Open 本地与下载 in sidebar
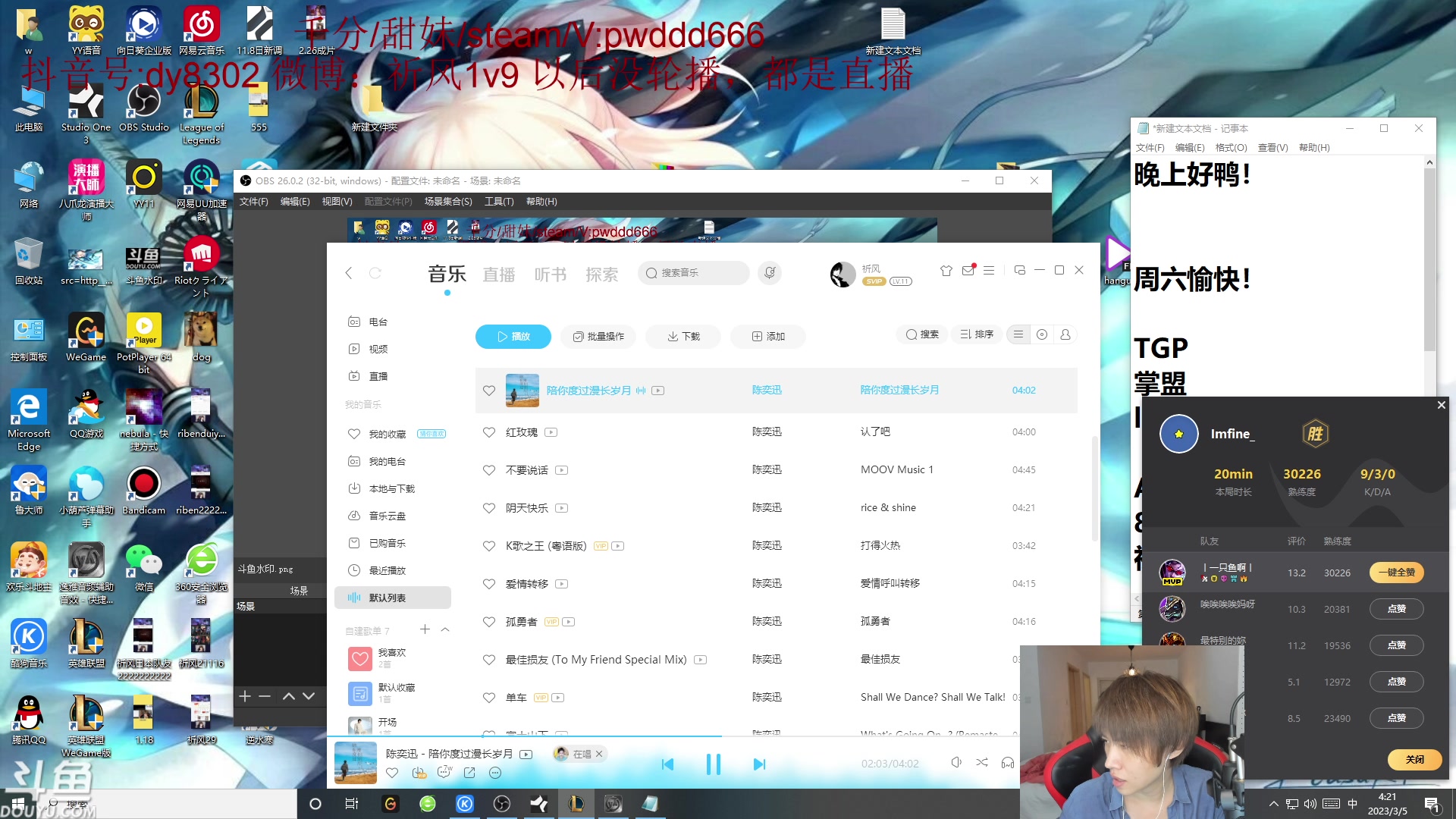This screenshot has height=819, width=1456. pos(391,488)
